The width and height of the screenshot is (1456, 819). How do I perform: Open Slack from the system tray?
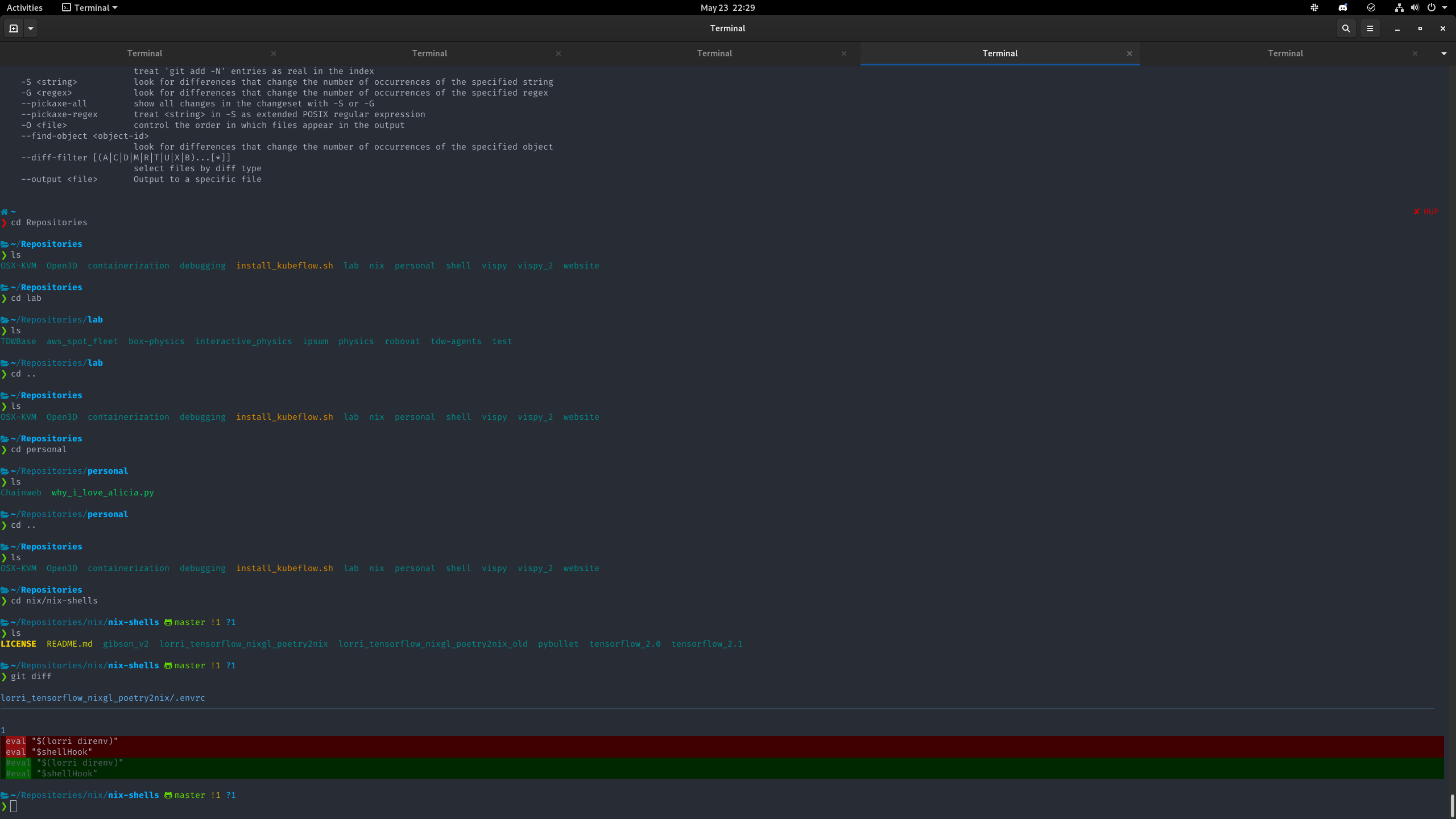[x=1314, y=7]
